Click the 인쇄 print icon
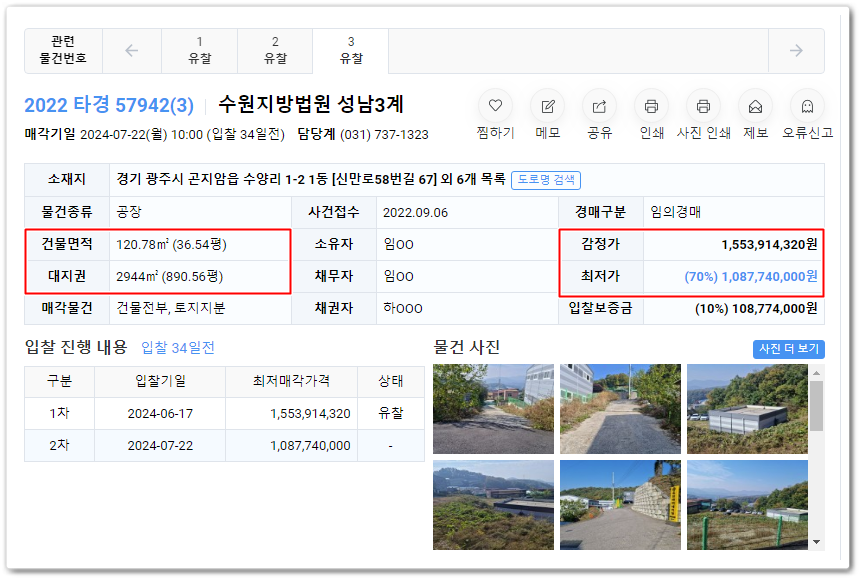Viewport: 862px width, 581px height. point(651,106)
